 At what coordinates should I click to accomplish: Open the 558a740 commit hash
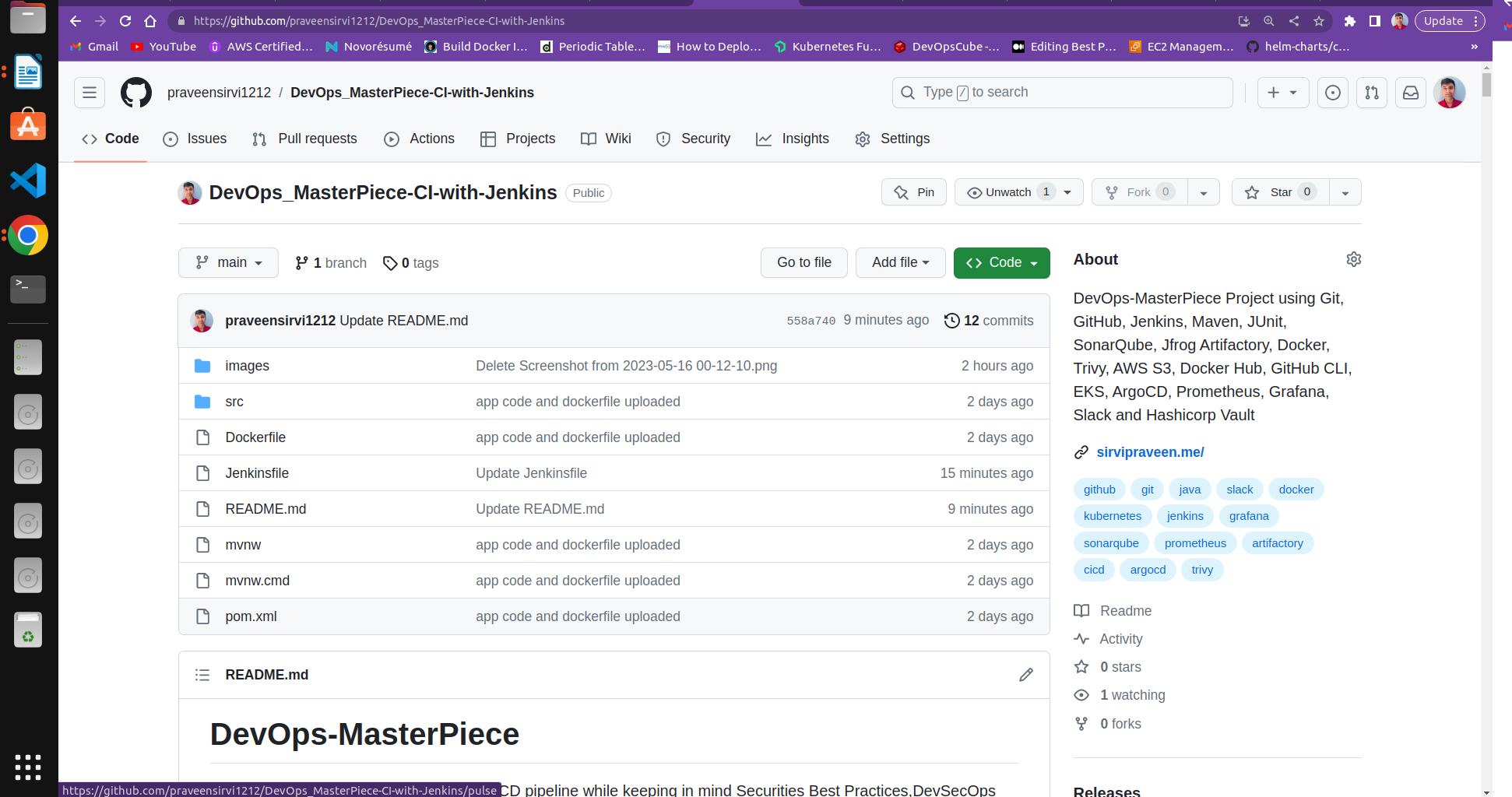811,321
